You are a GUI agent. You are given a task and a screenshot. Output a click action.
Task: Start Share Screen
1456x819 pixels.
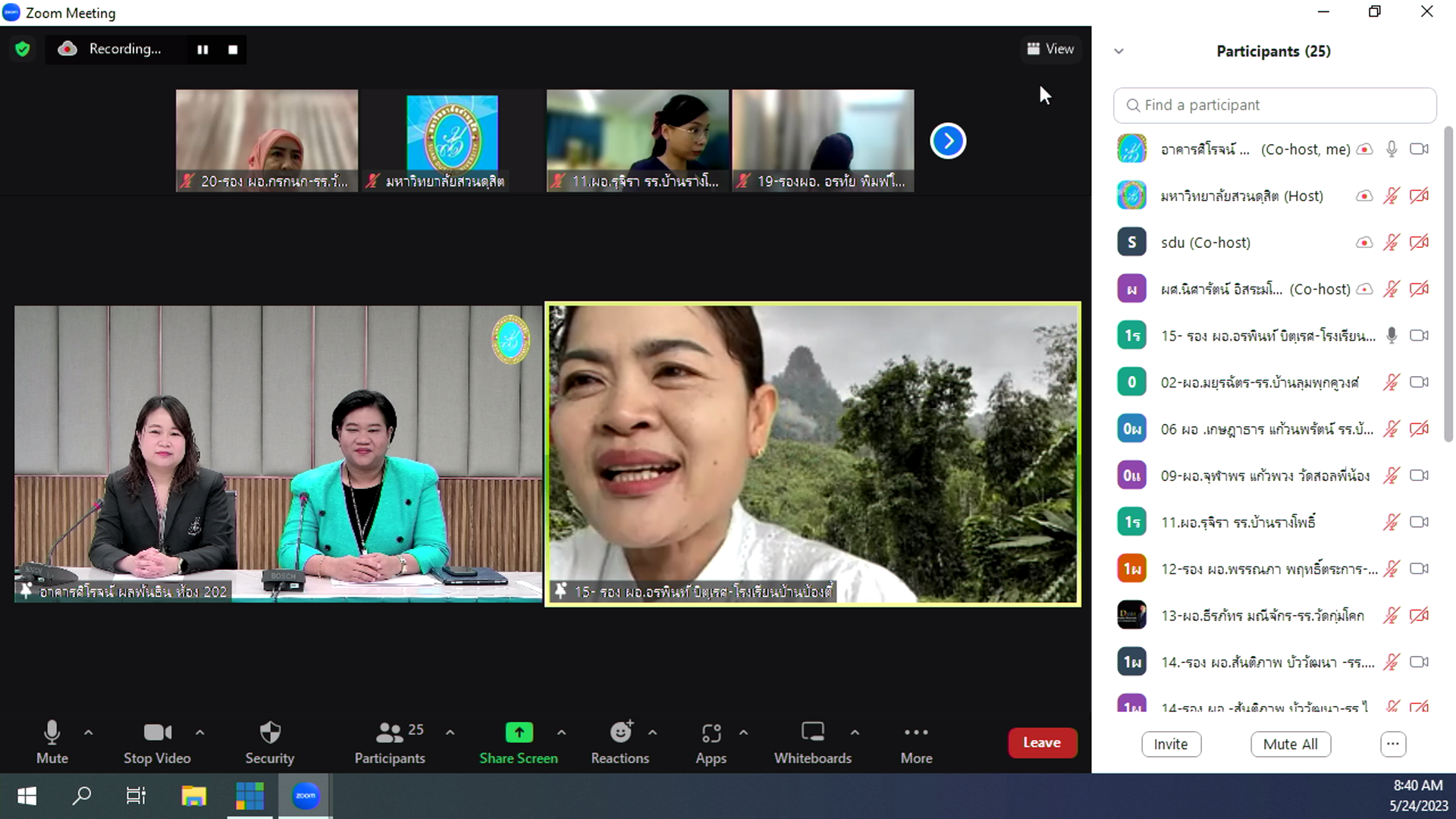519,742
